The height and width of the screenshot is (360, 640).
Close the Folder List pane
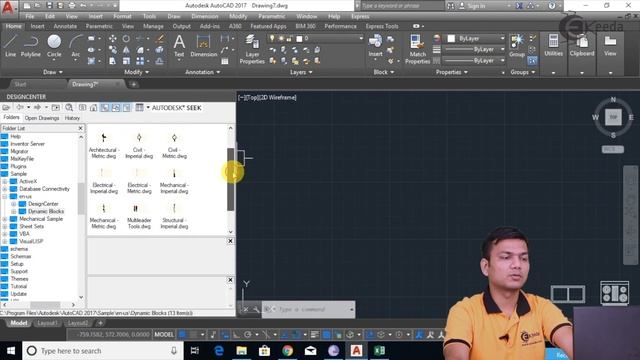pyautogui.click(x=80, y=128)
